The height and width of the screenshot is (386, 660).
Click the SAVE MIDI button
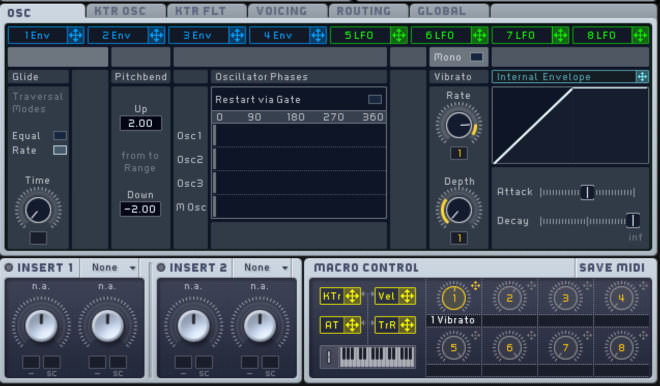click(x=612, y=268)
